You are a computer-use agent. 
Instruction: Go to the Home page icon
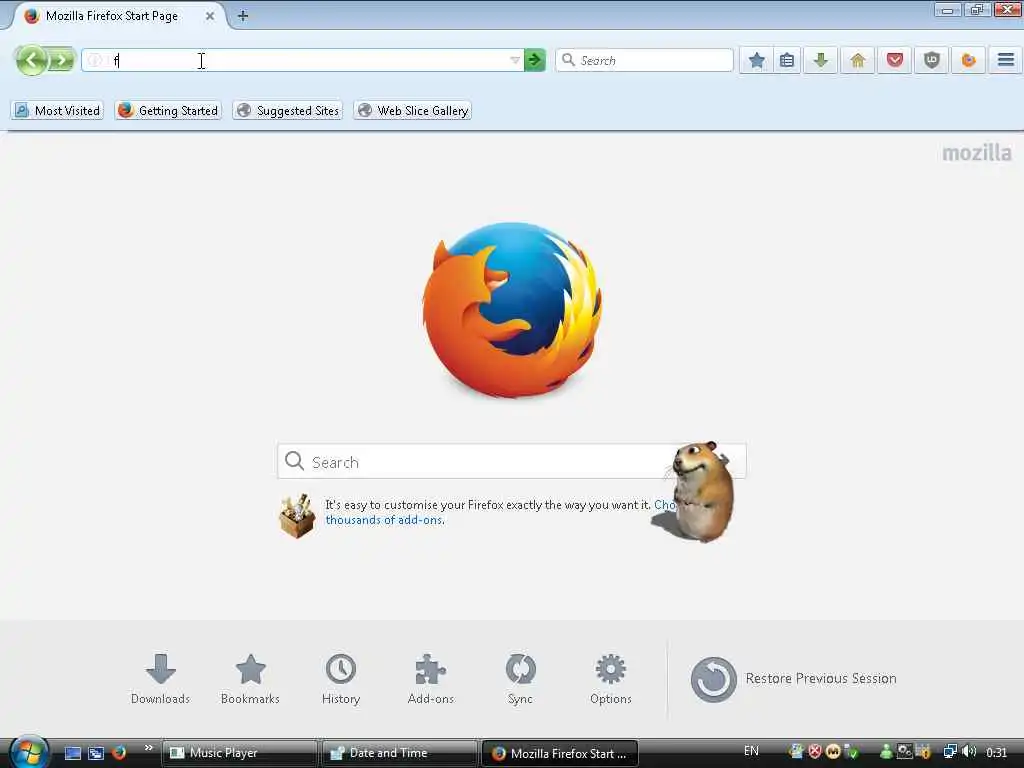pos(858,61)
